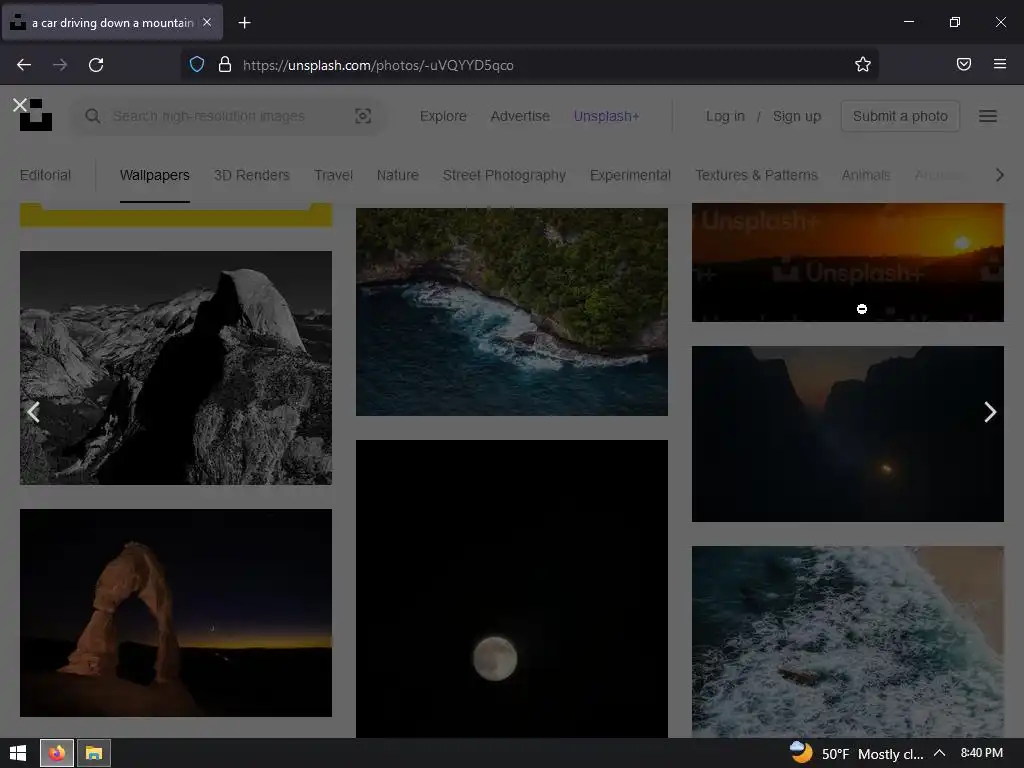Go to previous photo arrow
The height and width of the screenshot is (768, 1024).
tap(33, 412)
